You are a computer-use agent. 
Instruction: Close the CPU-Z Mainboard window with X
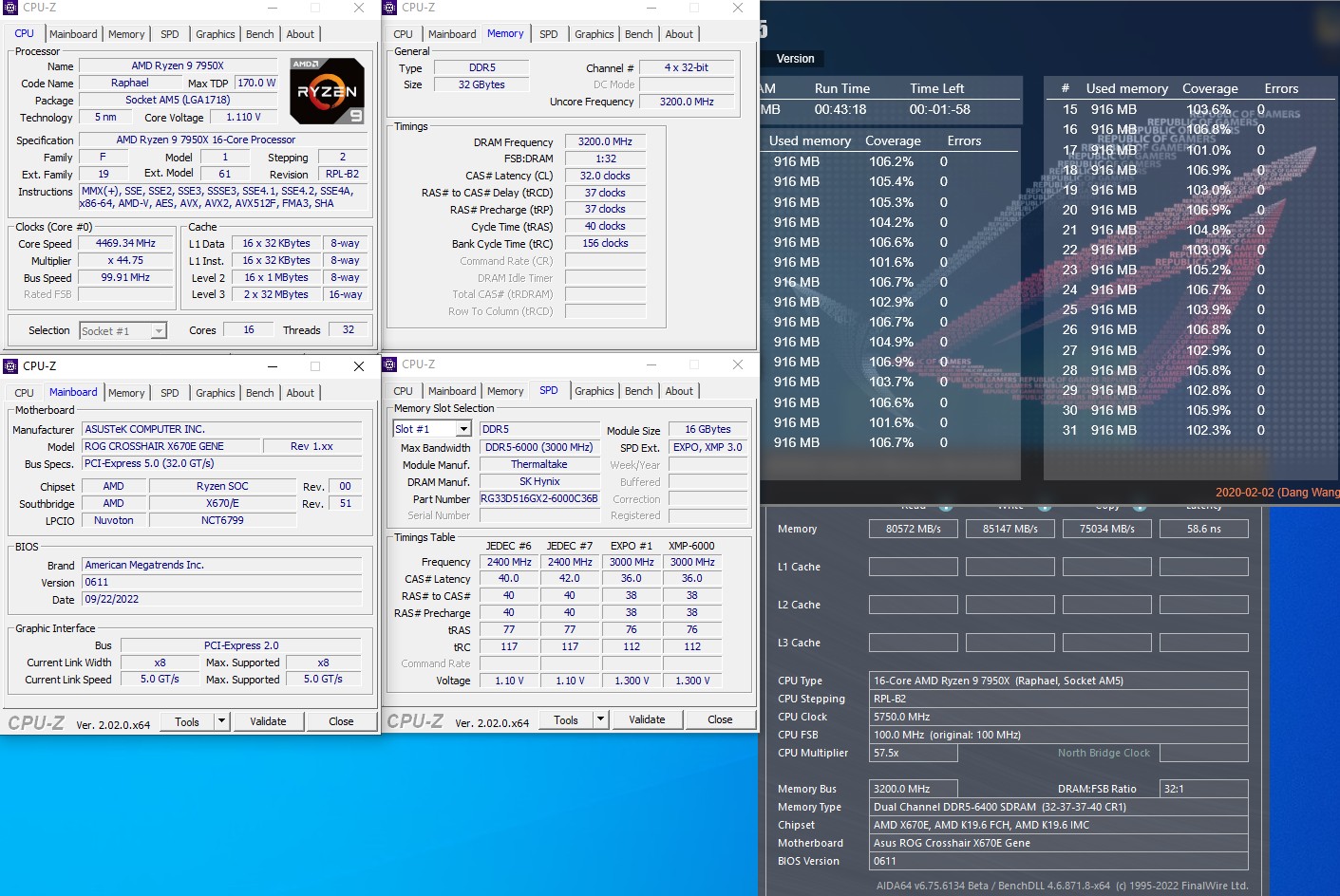(x=359, y=366)
